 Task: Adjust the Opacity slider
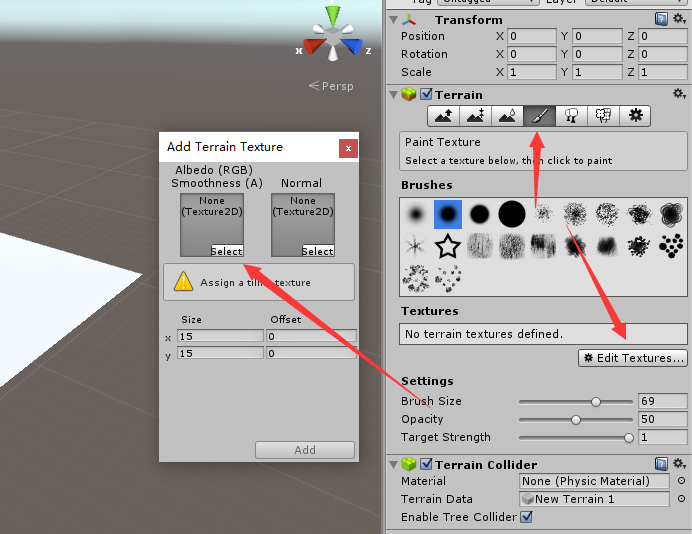[x=576, y=420]
